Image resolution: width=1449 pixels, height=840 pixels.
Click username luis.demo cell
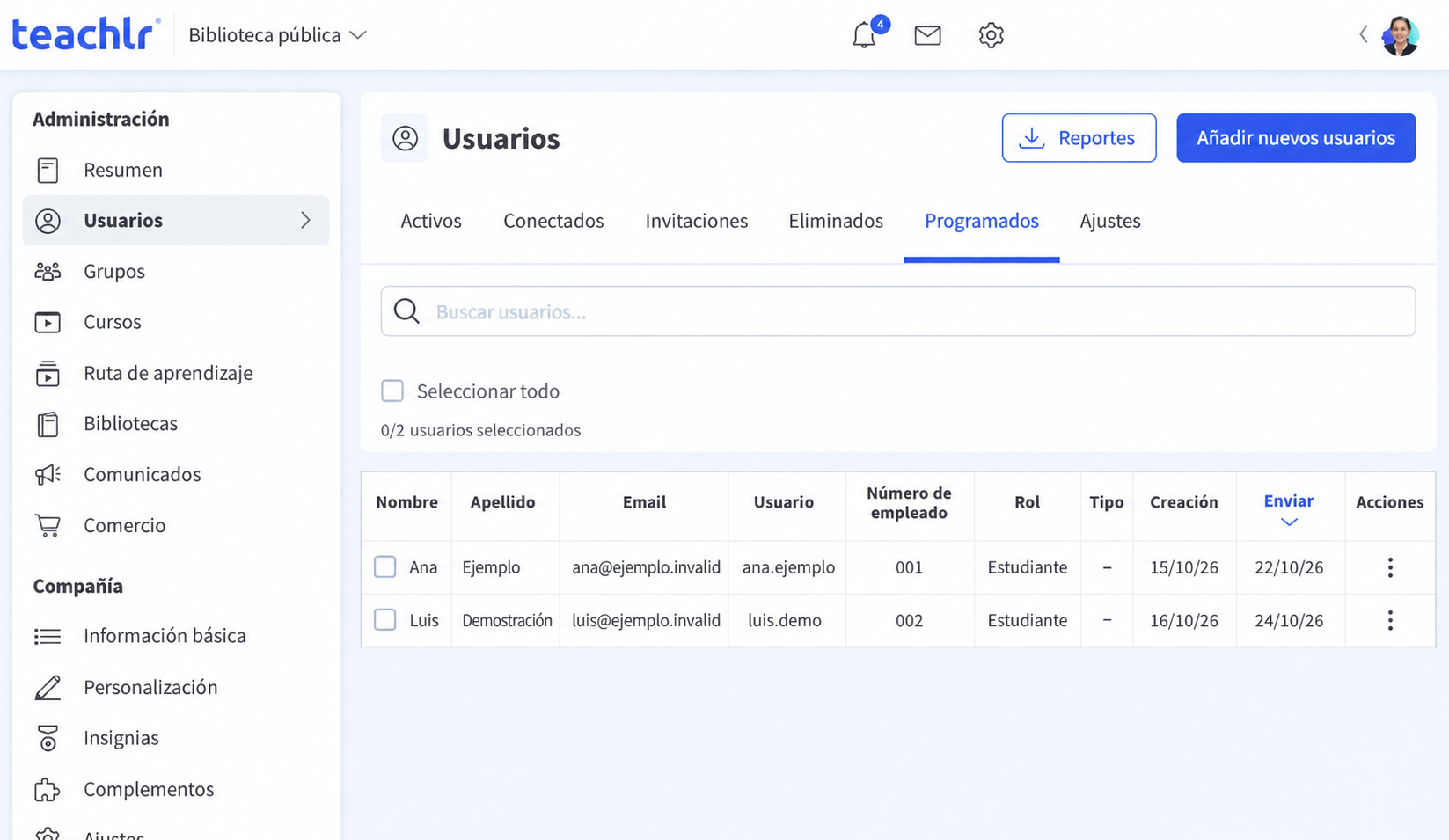click(x=785, y=620)
